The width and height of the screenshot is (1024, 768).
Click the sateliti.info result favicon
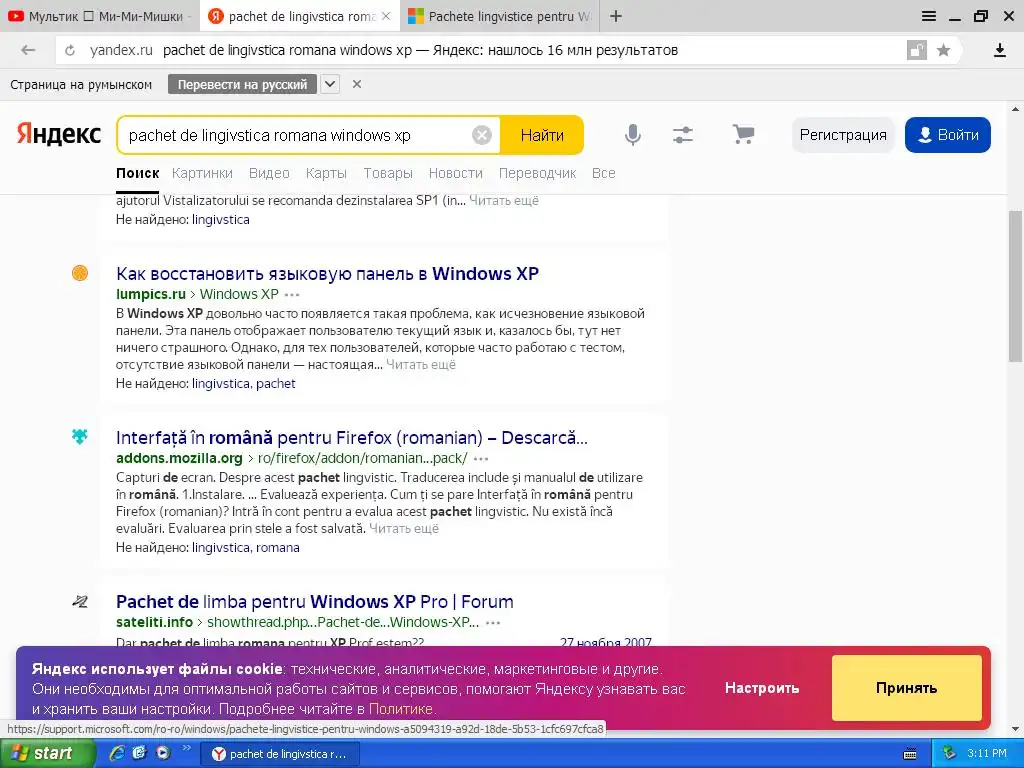tap(80, 601)
